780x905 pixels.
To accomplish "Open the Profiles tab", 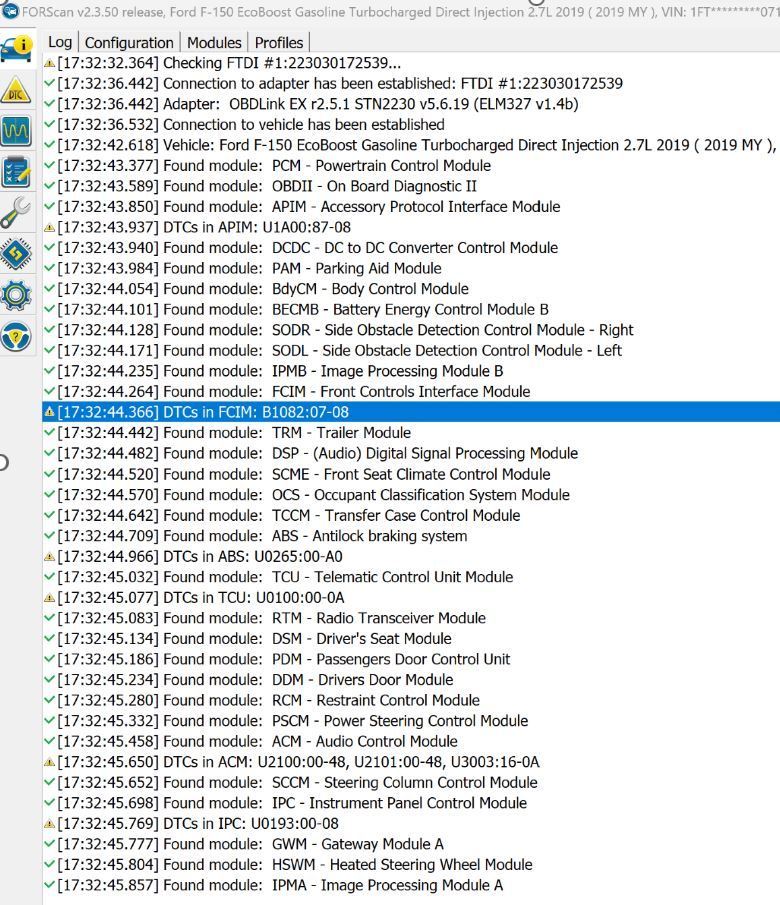I will (x=279, y=42).
